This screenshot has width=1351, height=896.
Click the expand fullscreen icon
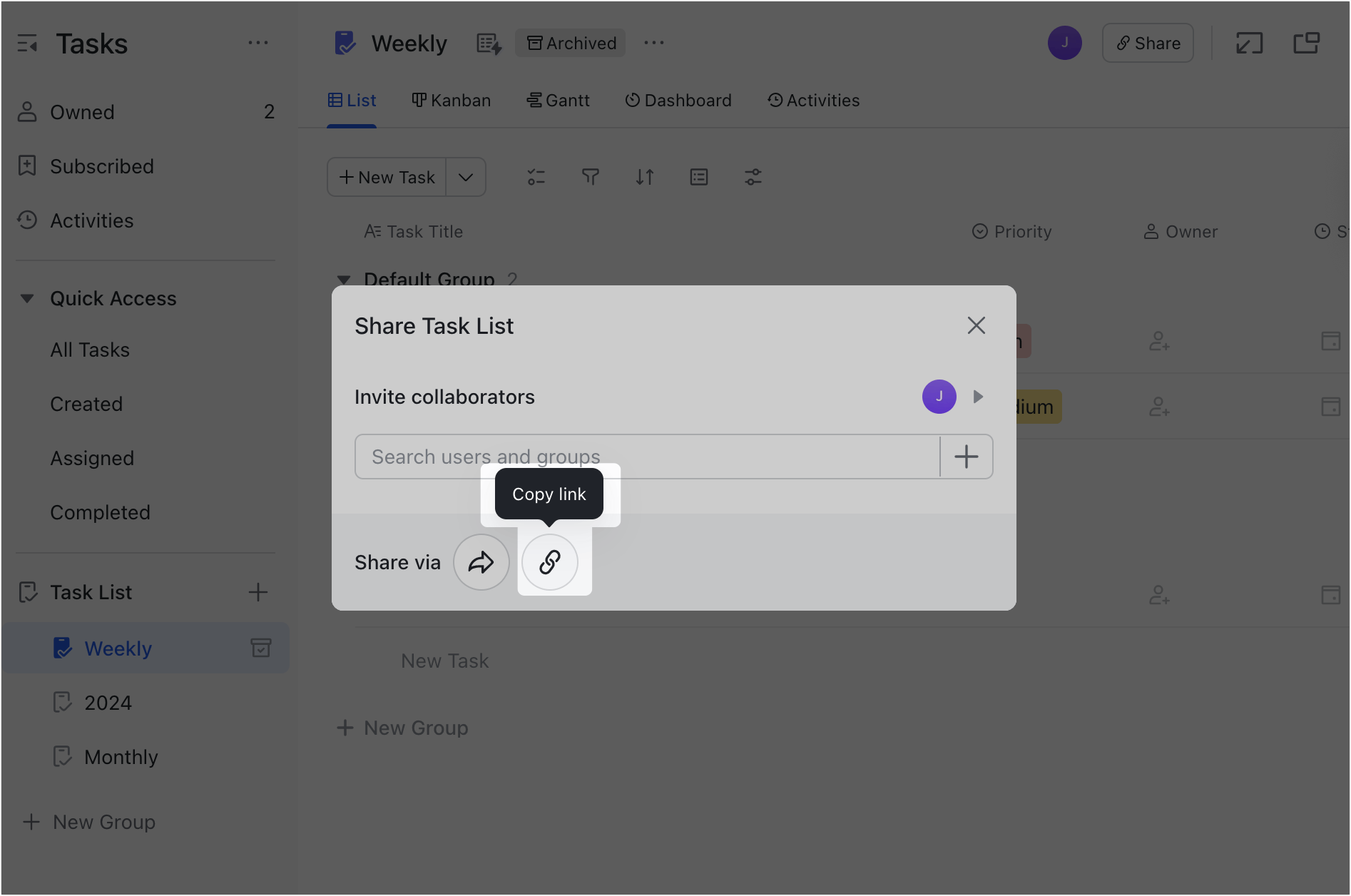(1249, 43)
